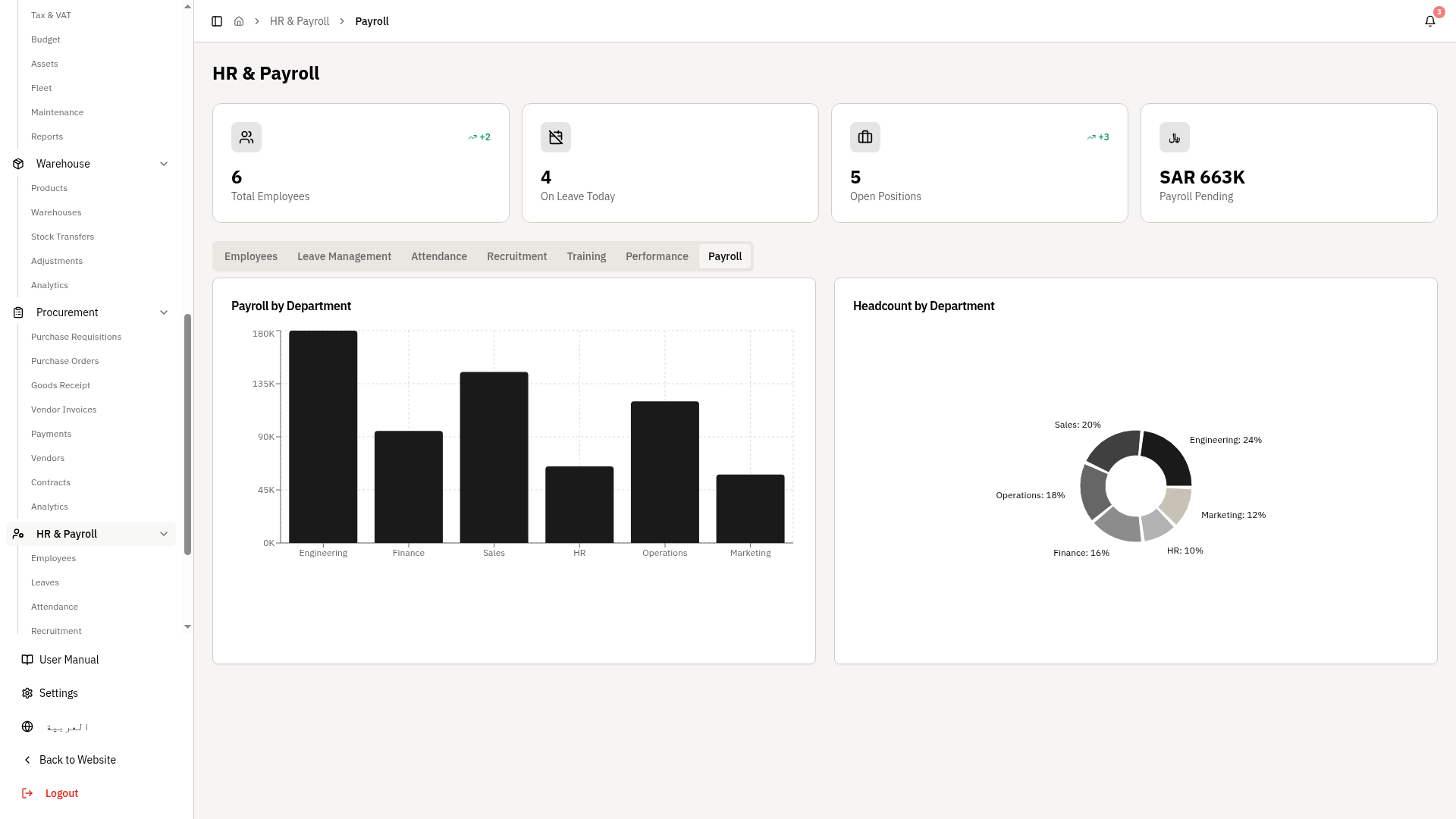Open the Recruitment tab

tap(516, 256)
